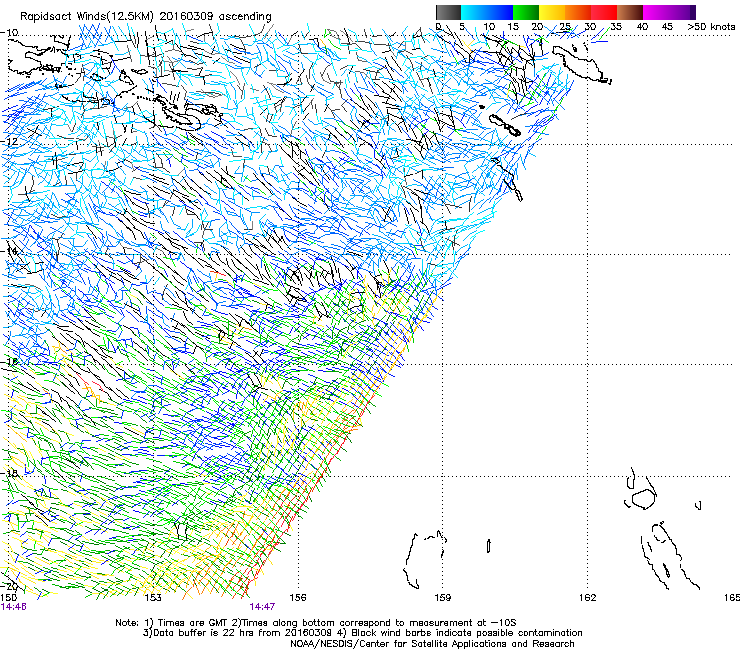Click the 'Data buffer is 22 hrs' note

362,633
